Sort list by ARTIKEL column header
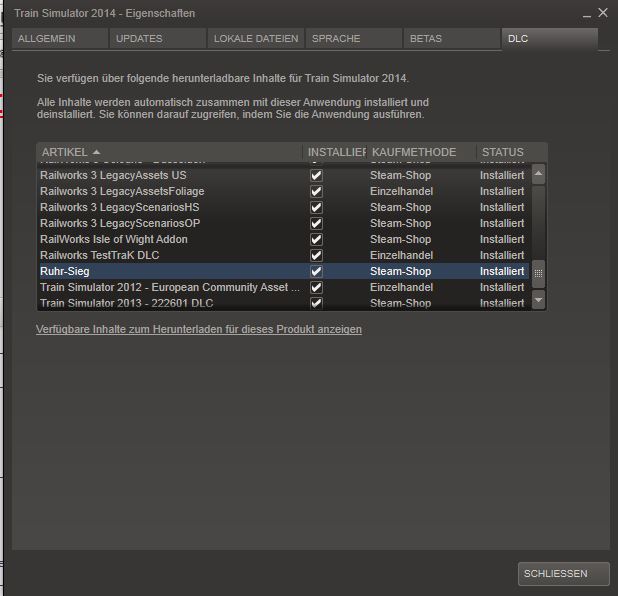This screenshot has height=596, width=618. 169,152
